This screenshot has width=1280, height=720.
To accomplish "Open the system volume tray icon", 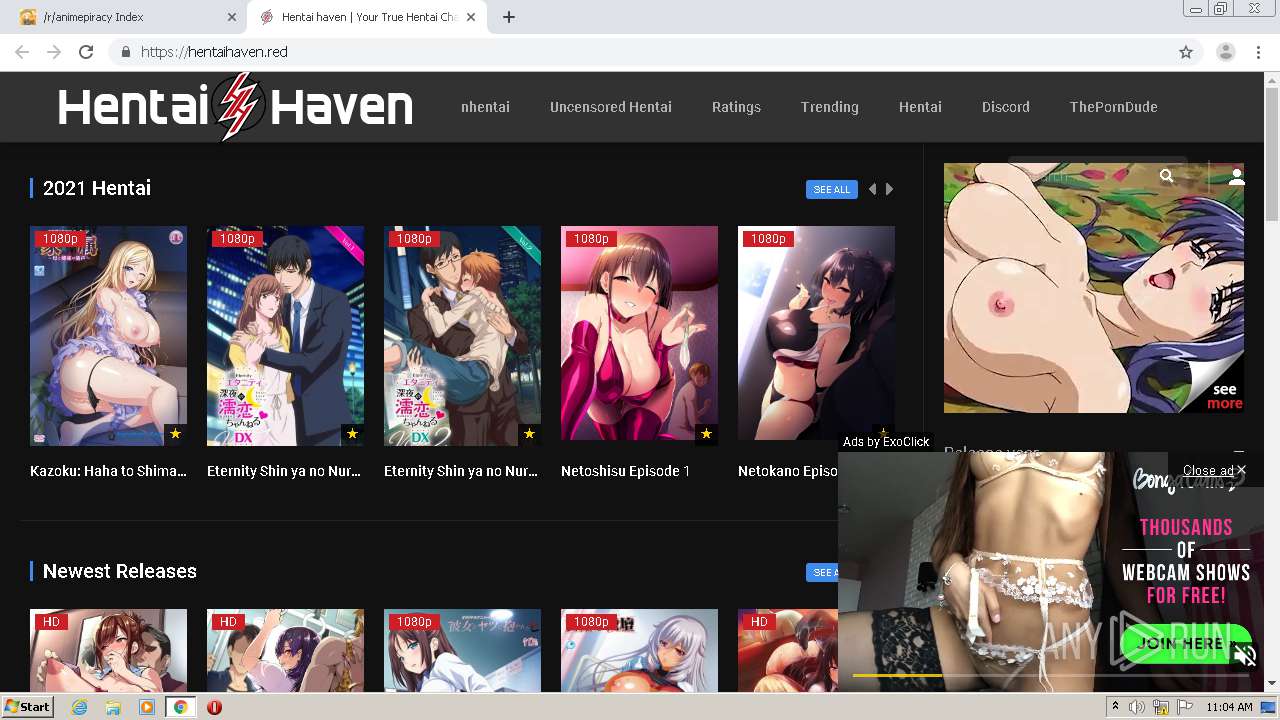I will 1137,707.
